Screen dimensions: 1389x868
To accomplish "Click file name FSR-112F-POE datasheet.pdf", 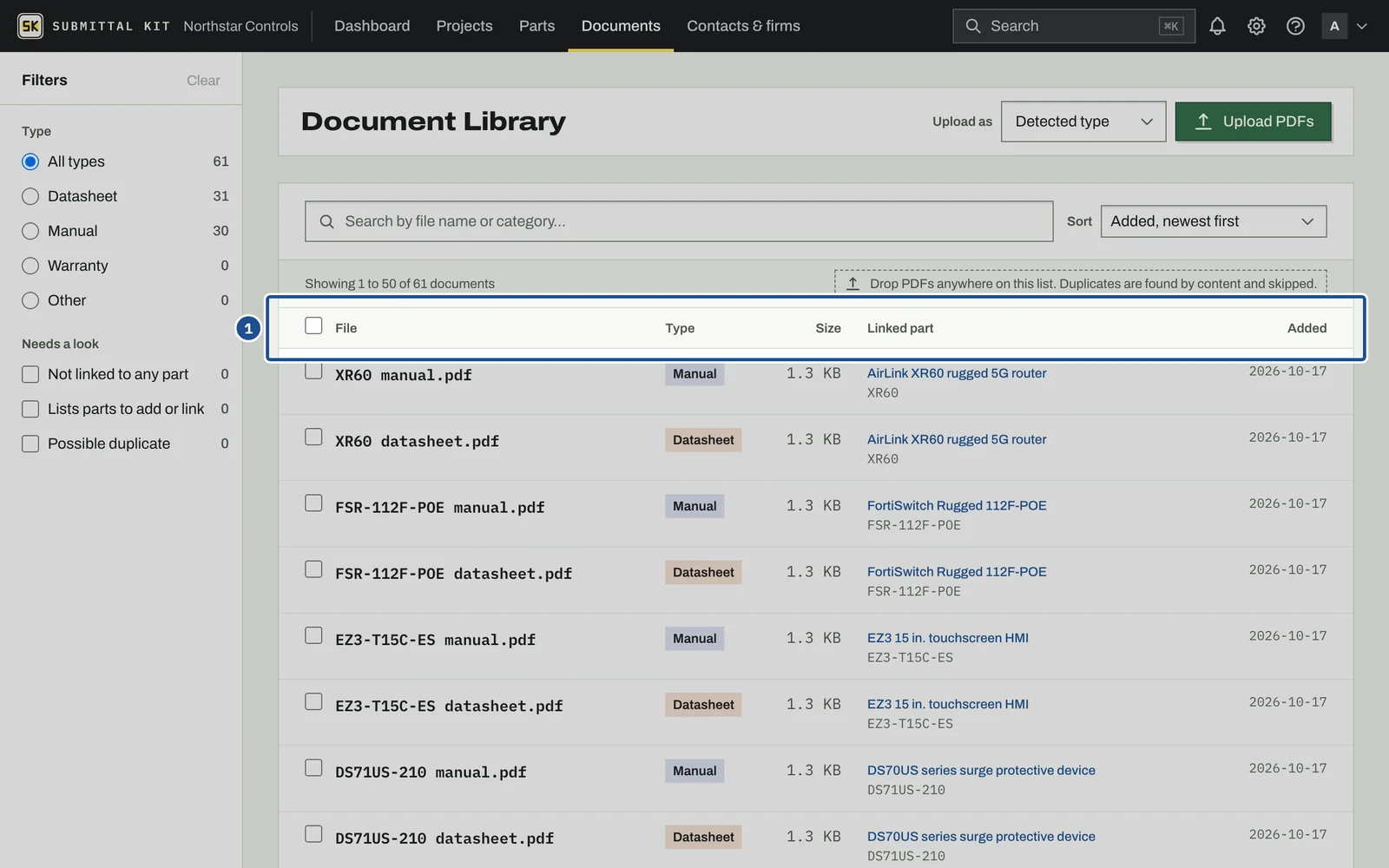I will pos(454,574).
